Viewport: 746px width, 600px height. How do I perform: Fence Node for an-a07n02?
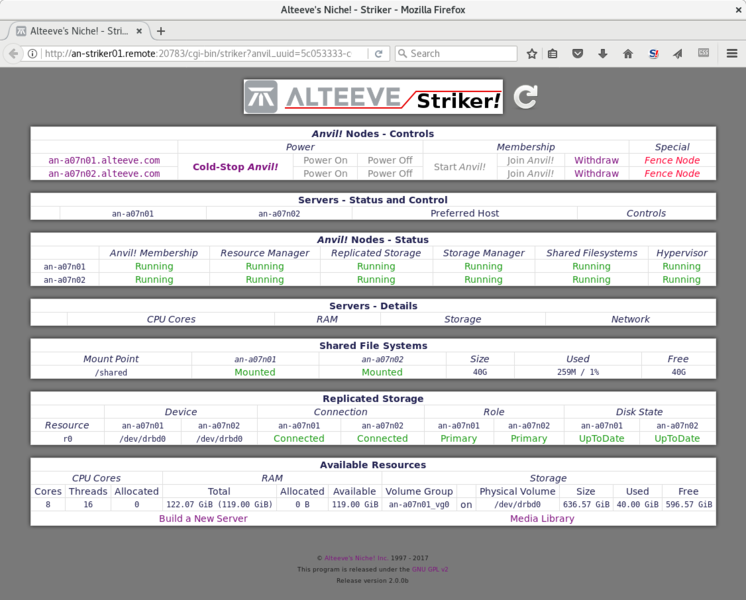(672, 173)
